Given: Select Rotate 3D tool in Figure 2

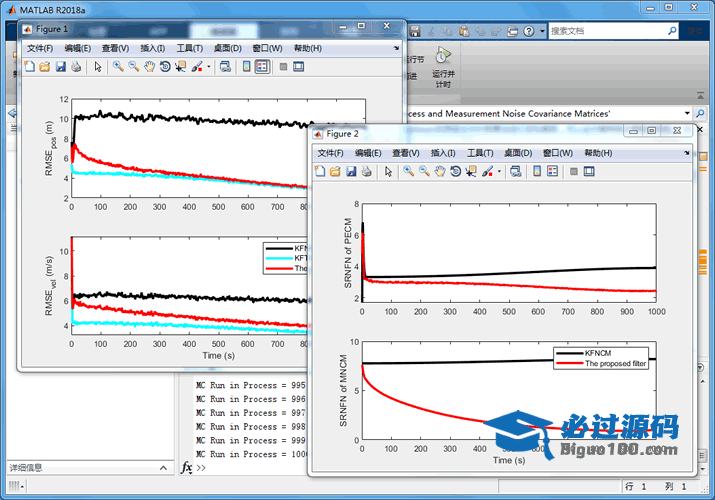Looking at the screenshot, I should click(x=455, y=171).
